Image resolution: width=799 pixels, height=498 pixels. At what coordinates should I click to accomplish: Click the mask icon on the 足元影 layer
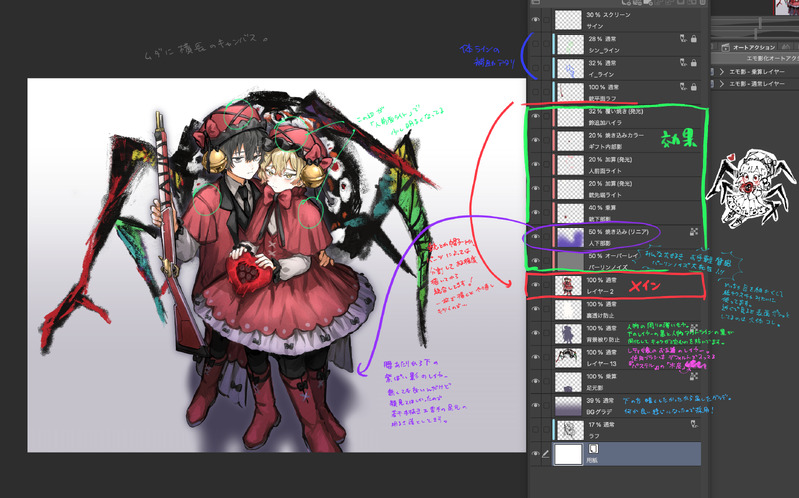694,377
